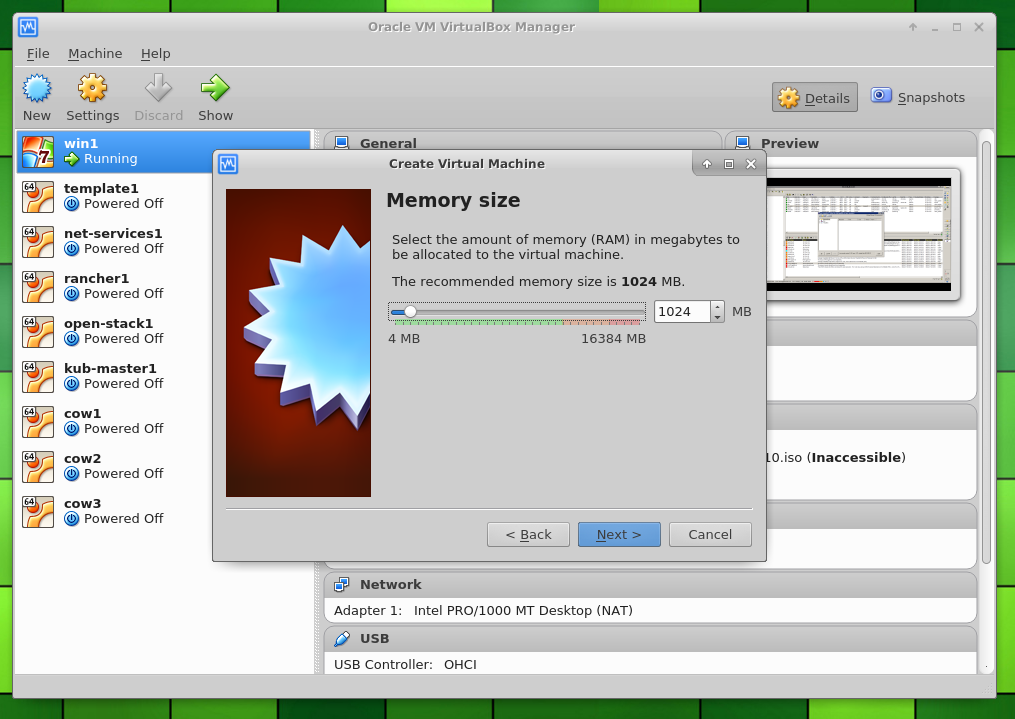Select the win1 virtual machine name

point(81,144)
